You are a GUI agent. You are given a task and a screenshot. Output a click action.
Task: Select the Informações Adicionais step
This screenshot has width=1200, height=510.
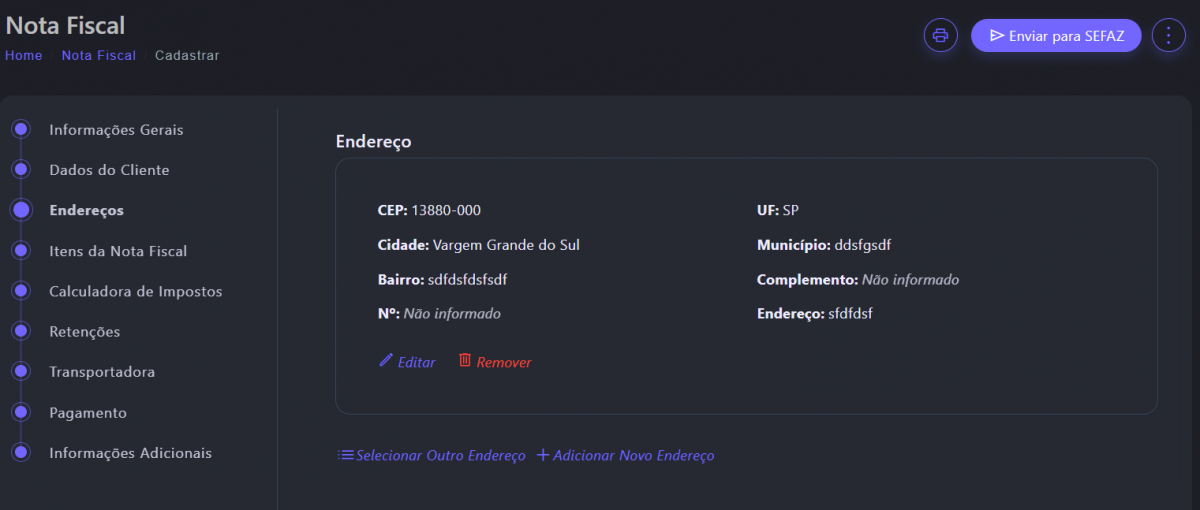(x=130, y=453)
